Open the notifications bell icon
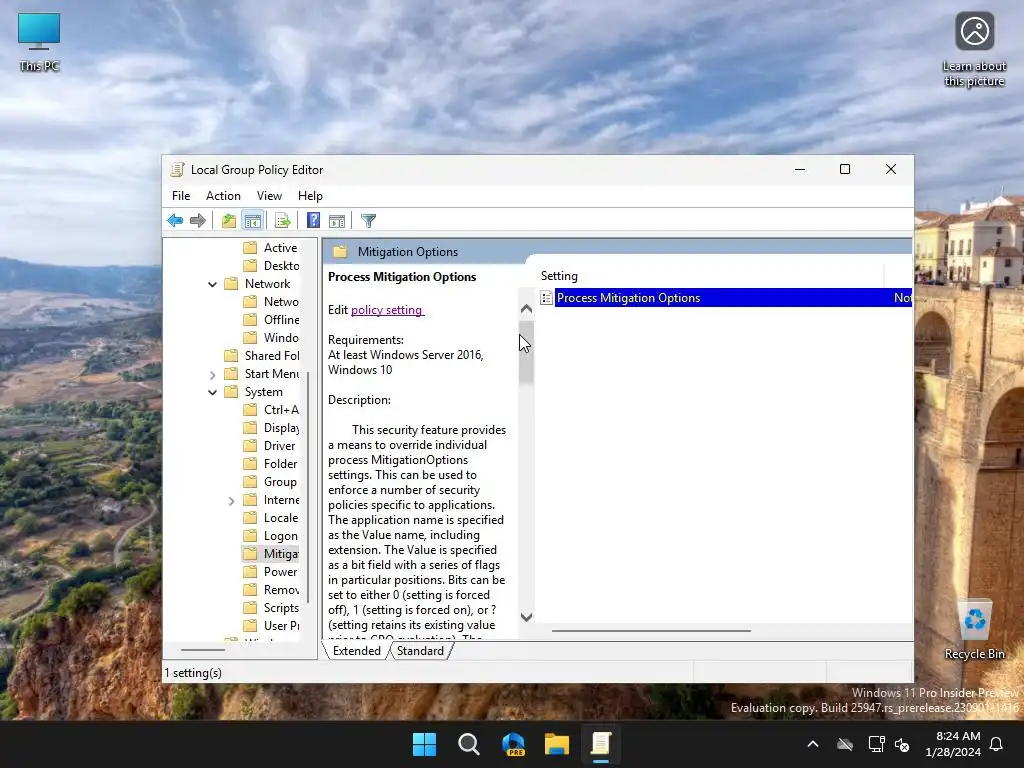 [x=997, y=744]
